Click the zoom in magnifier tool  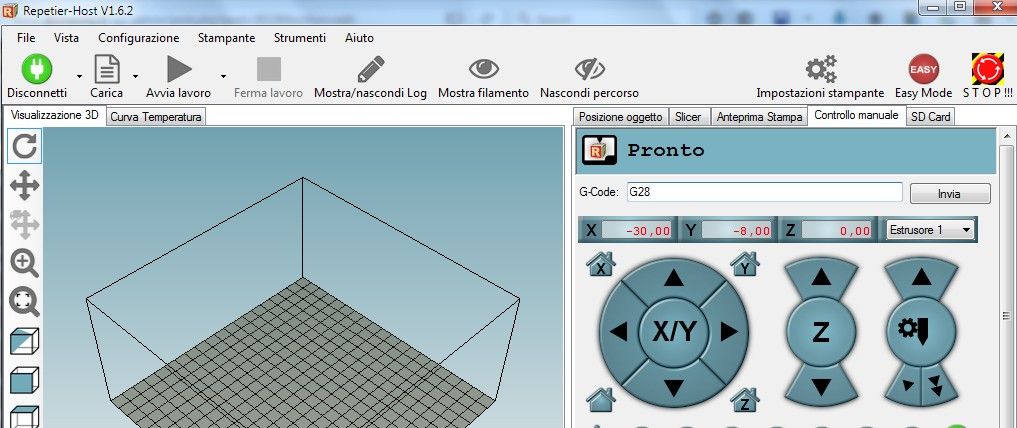pos(24,263)
